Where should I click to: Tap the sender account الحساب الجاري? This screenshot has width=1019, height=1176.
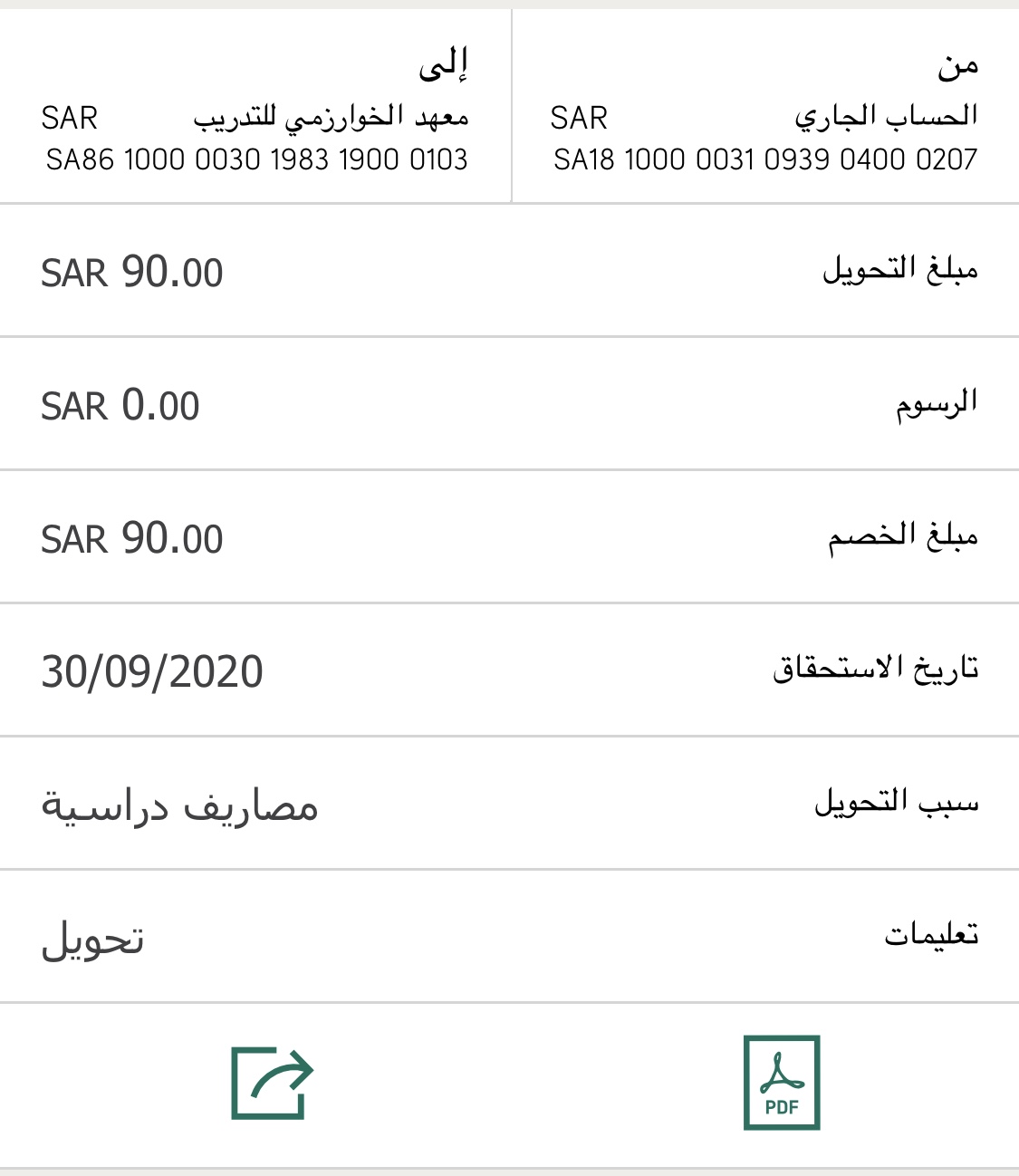[x=886, y=117]
